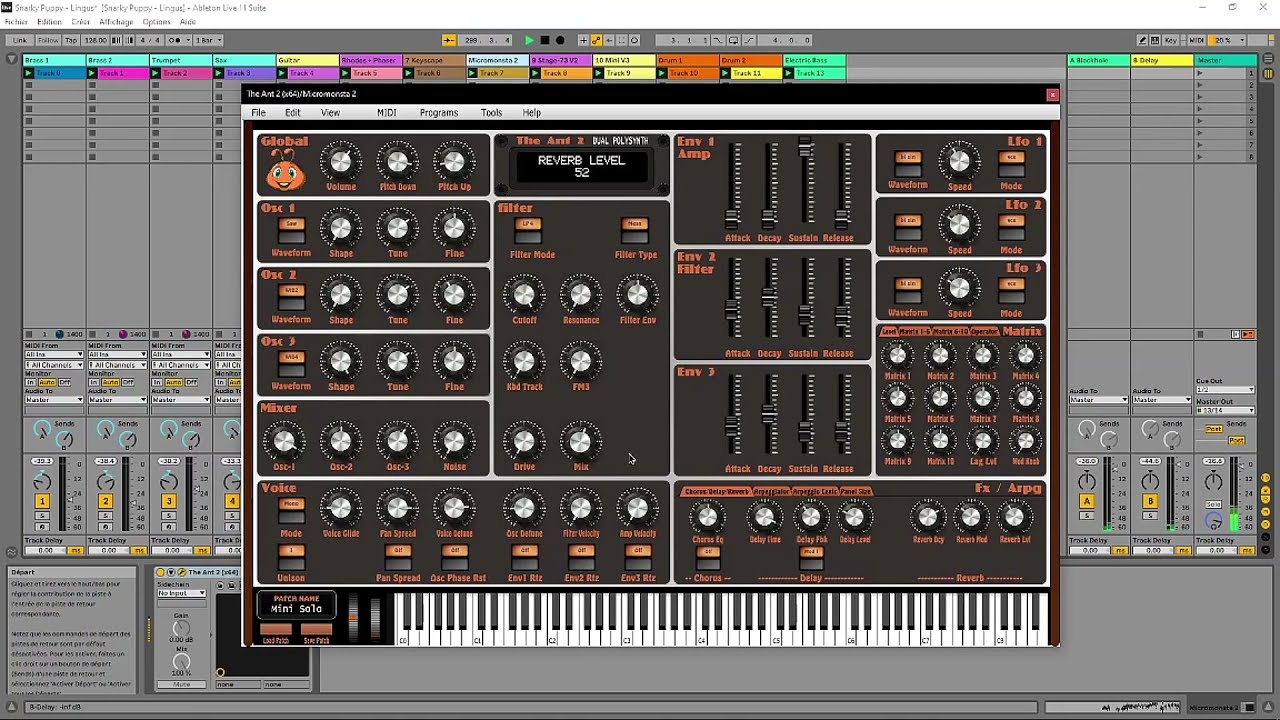Click the Filter Env knob

pos(637,295)
